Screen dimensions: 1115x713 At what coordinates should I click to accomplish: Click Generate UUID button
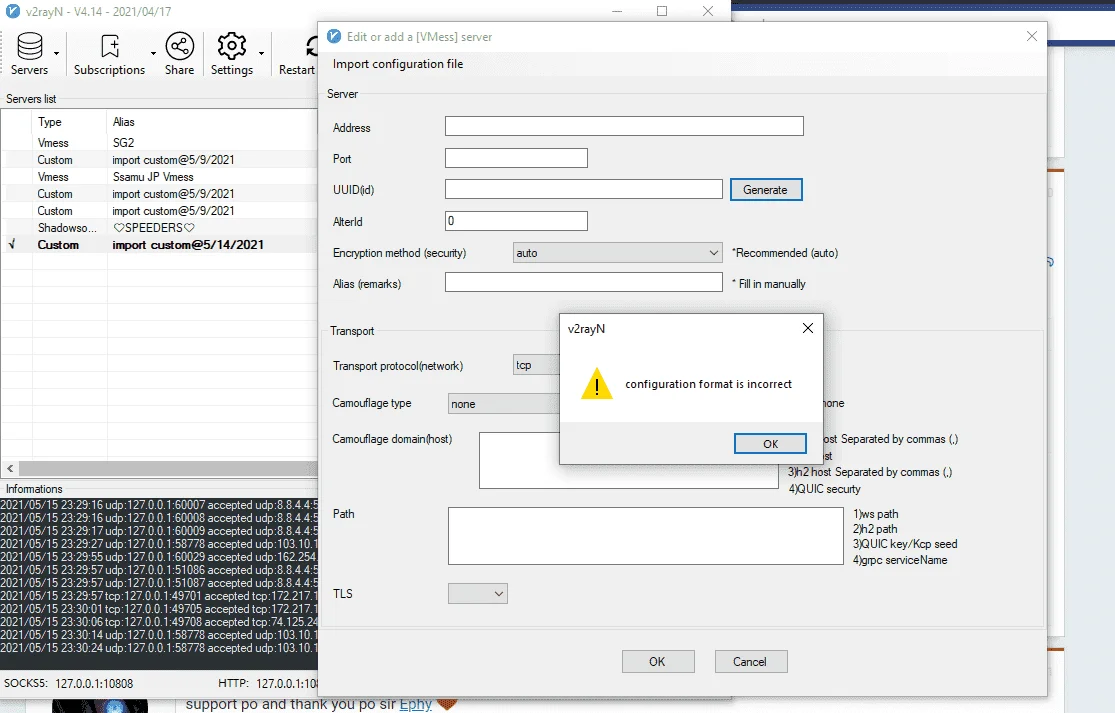[766, 190]
